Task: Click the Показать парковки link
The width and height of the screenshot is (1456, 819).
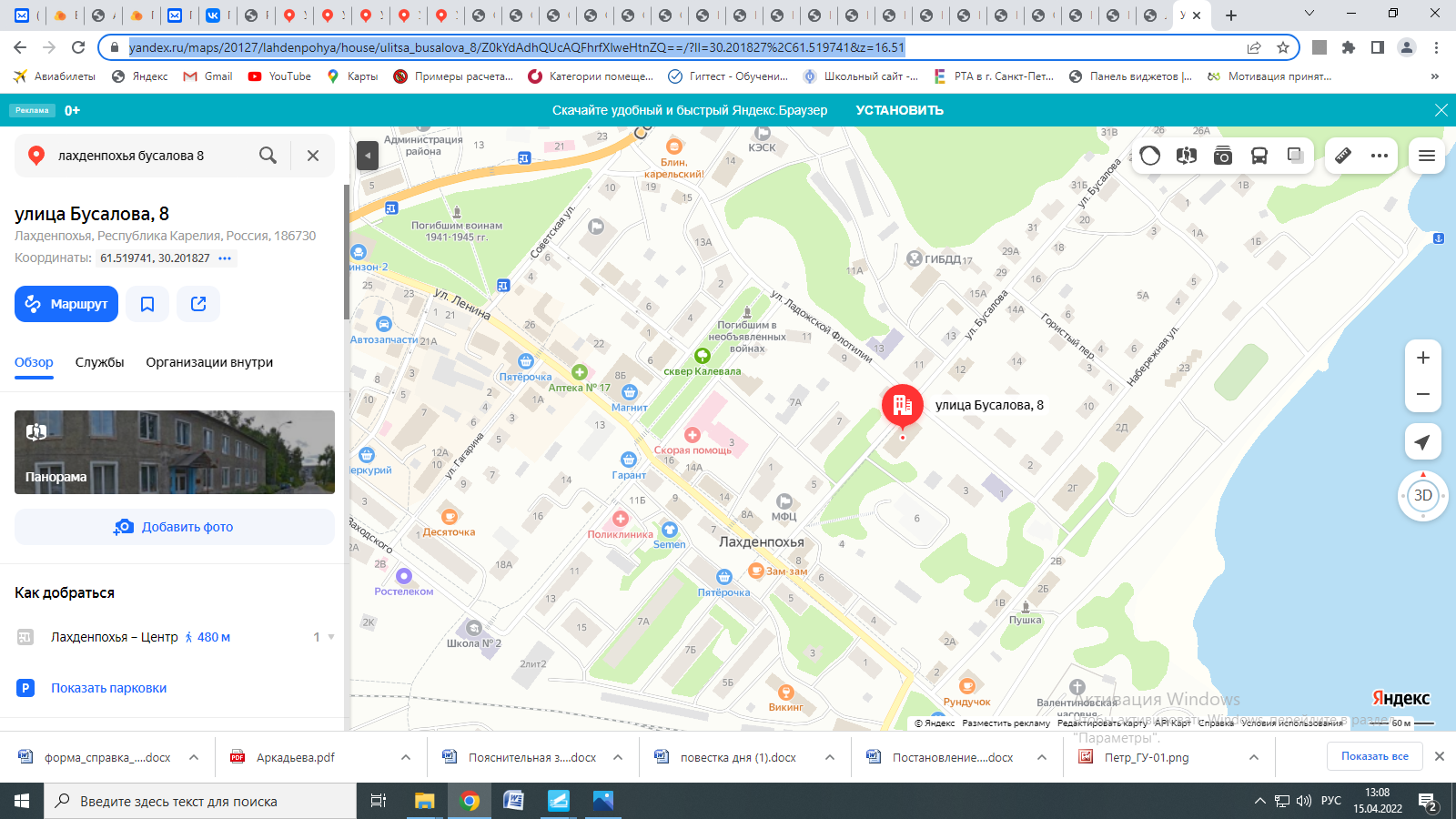Action: coord(108,688)
